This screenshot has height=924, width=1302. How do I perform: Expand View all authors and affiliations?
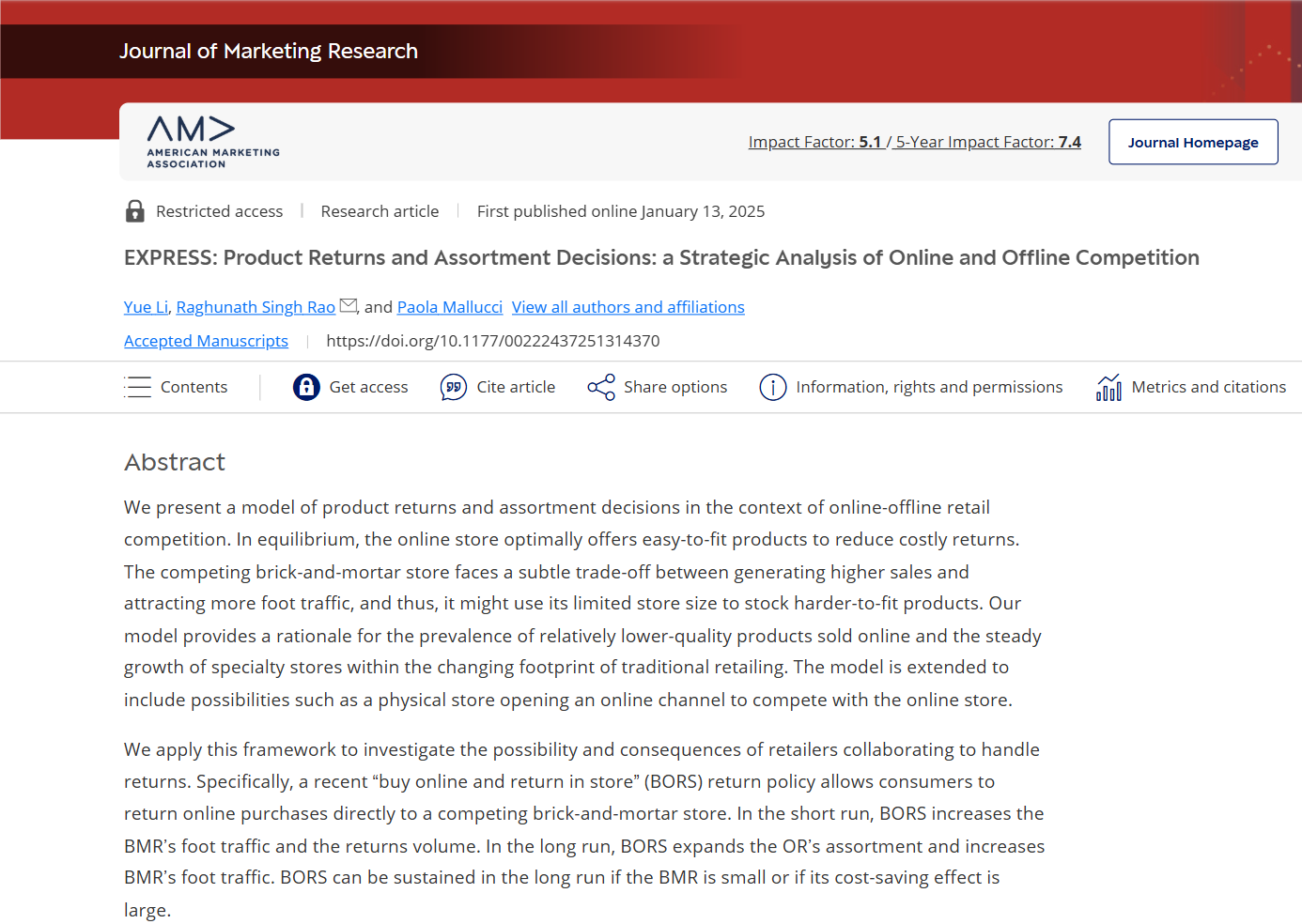pos(628,307)
